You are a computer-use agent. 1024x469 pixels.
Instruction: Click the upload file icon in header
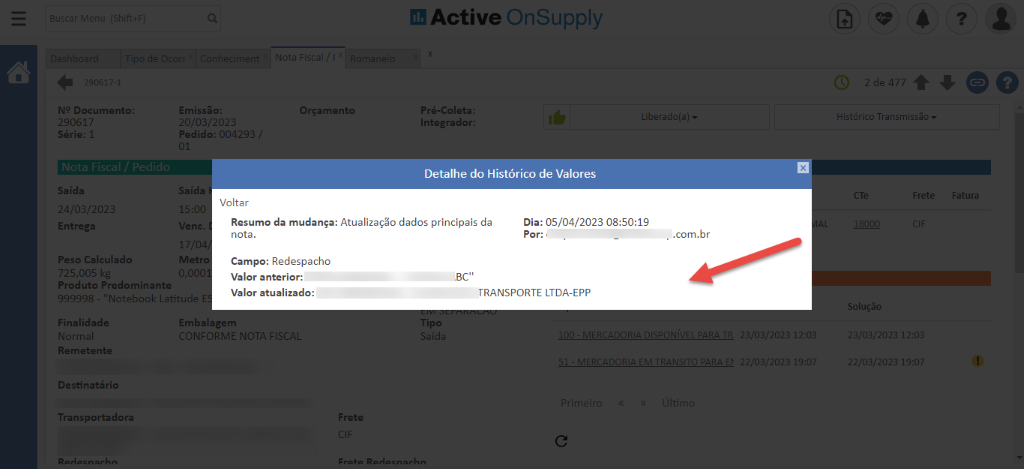[x=845, y=18]
